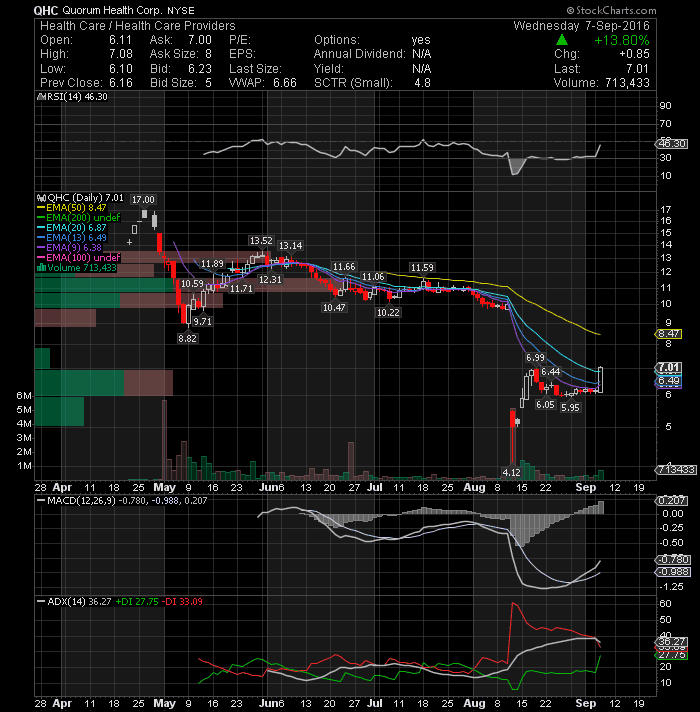Click the RSI(14) 46.30 indicator label
The height and width of the screenshot is (712, 700).
click(72, 97)
